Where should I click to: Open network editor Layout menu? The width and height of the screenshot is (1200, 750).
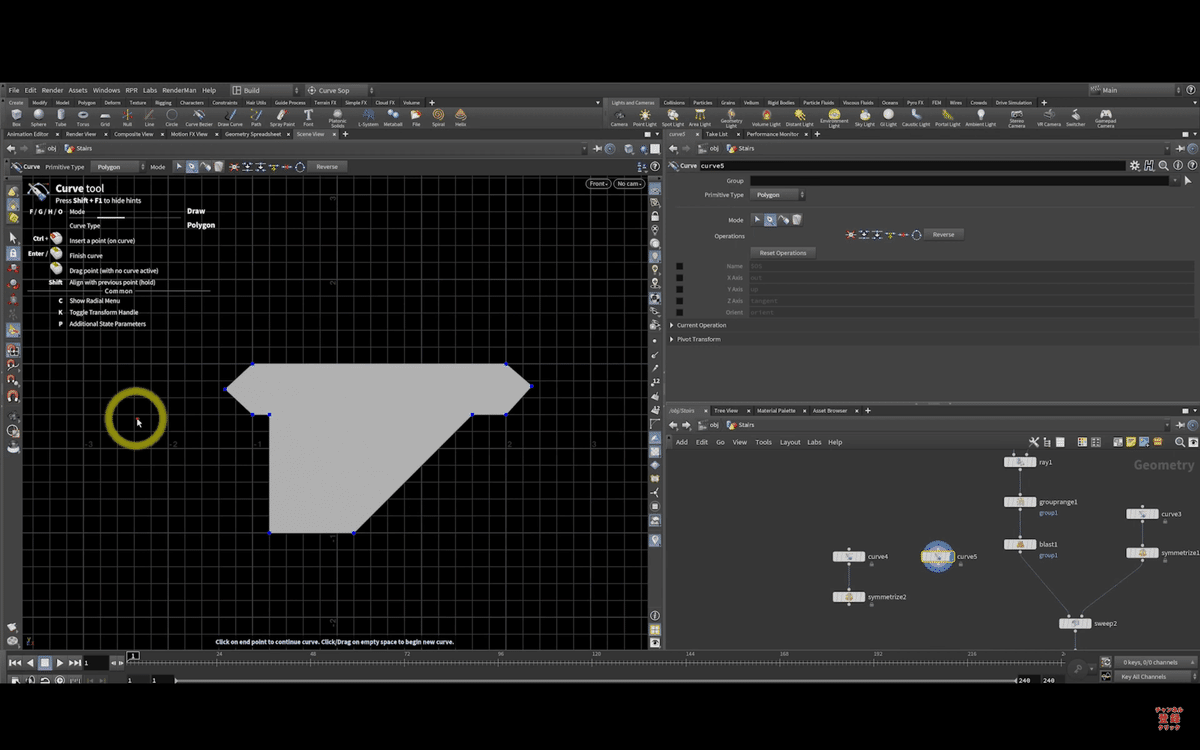tap(790, 442)
